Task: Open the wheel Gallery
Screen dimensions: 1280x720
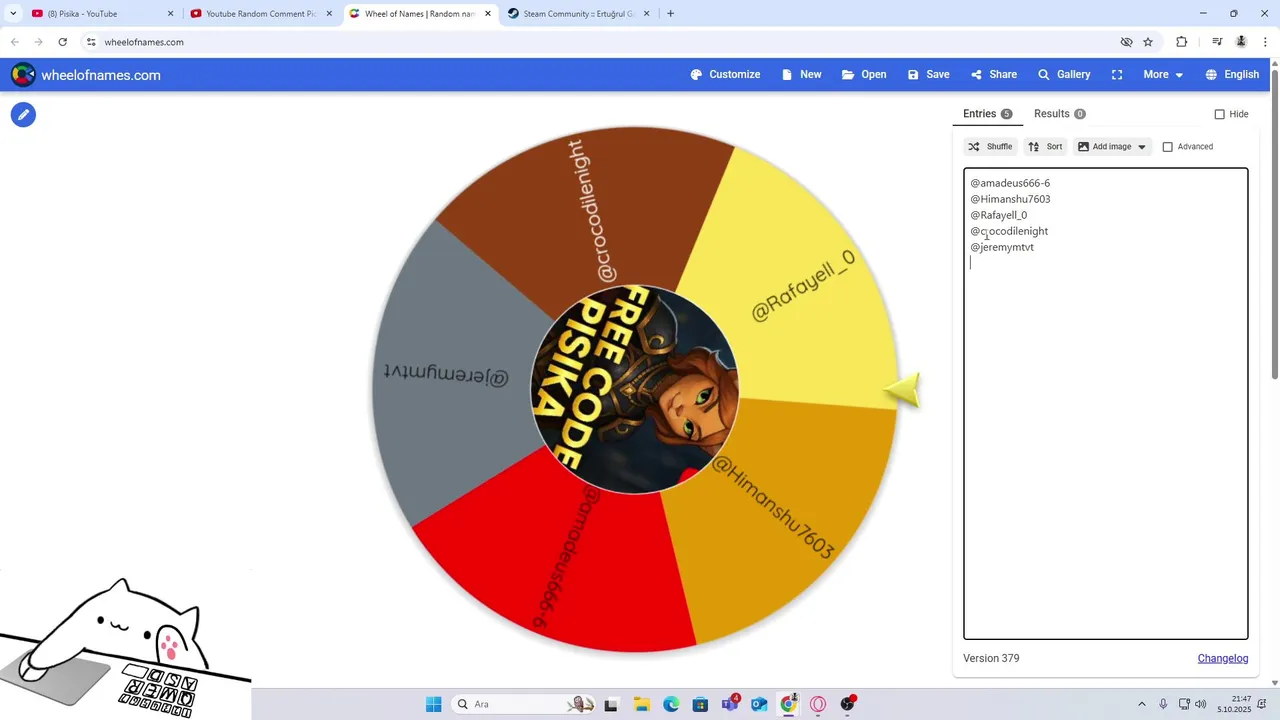Action: pos(1064,75)
